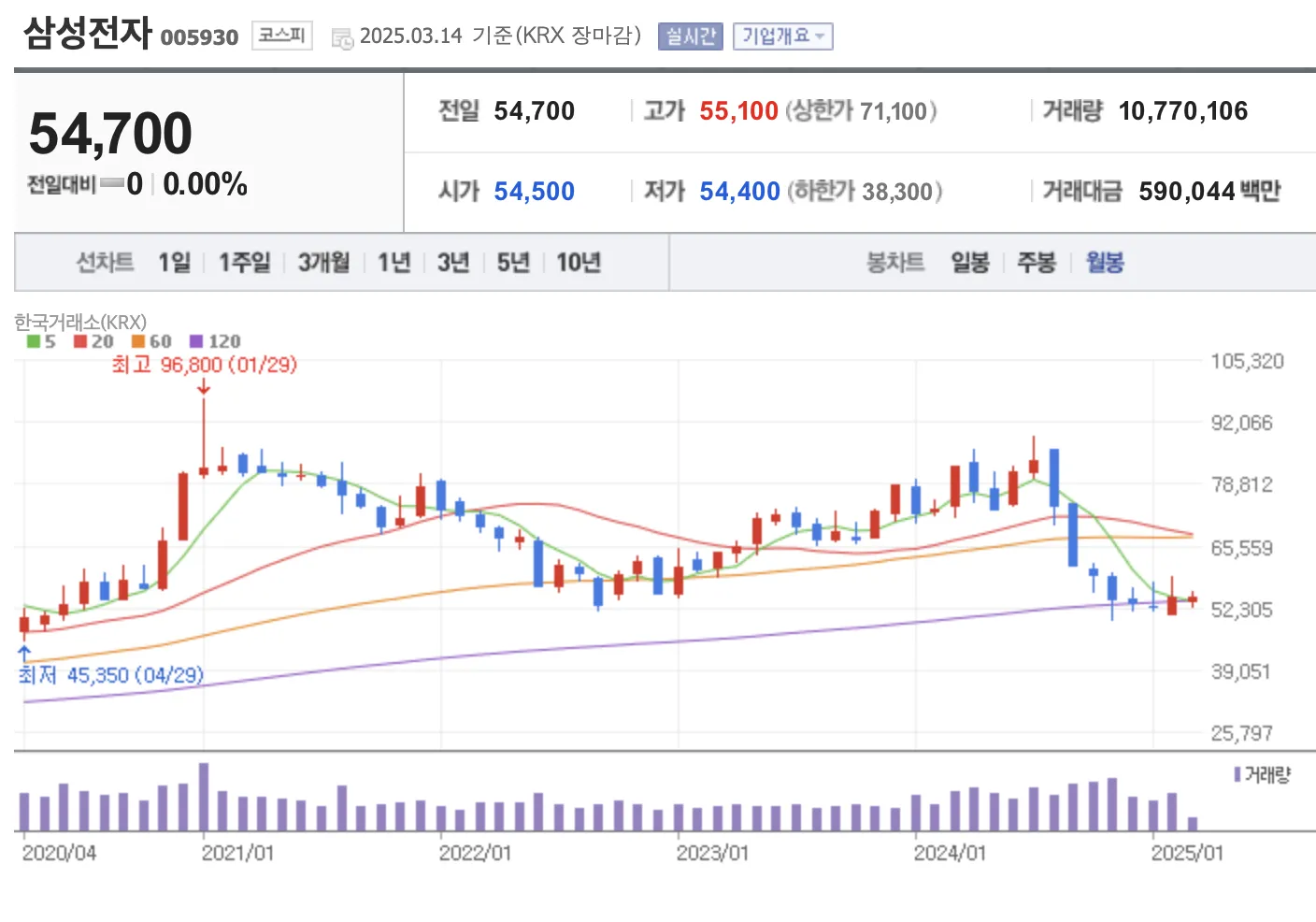Viewport: 1316px width, 922px height.
Task: Click the purple 120-period moving average swatch
Action: point(196,341)
